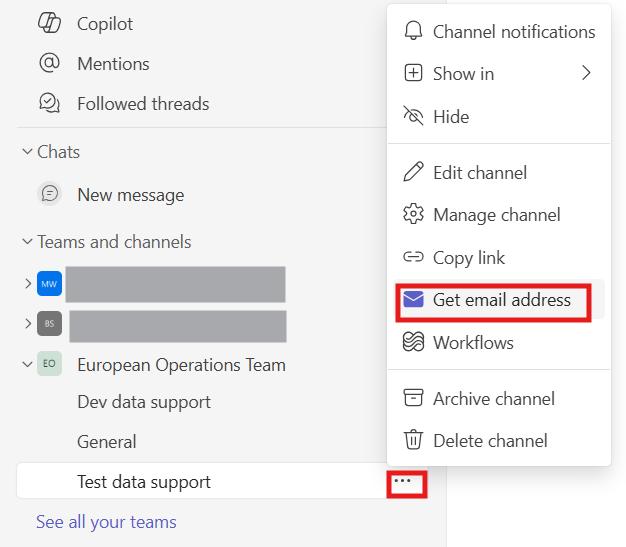Open See all your teams link
This screenshot has height=547, width=626.
point(106,522)
